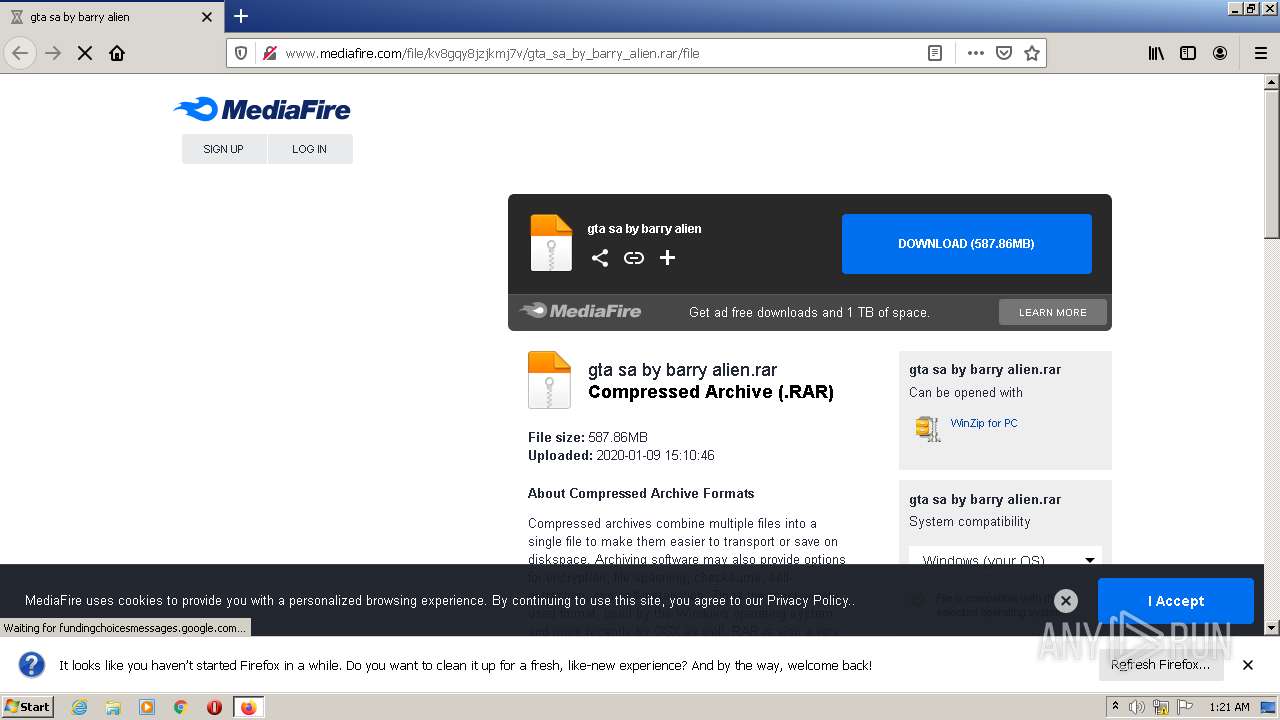The image size is (1280, 720).
Task: Click the 'gta sa by barry alien.rar' title text
Action: [683, 370]
